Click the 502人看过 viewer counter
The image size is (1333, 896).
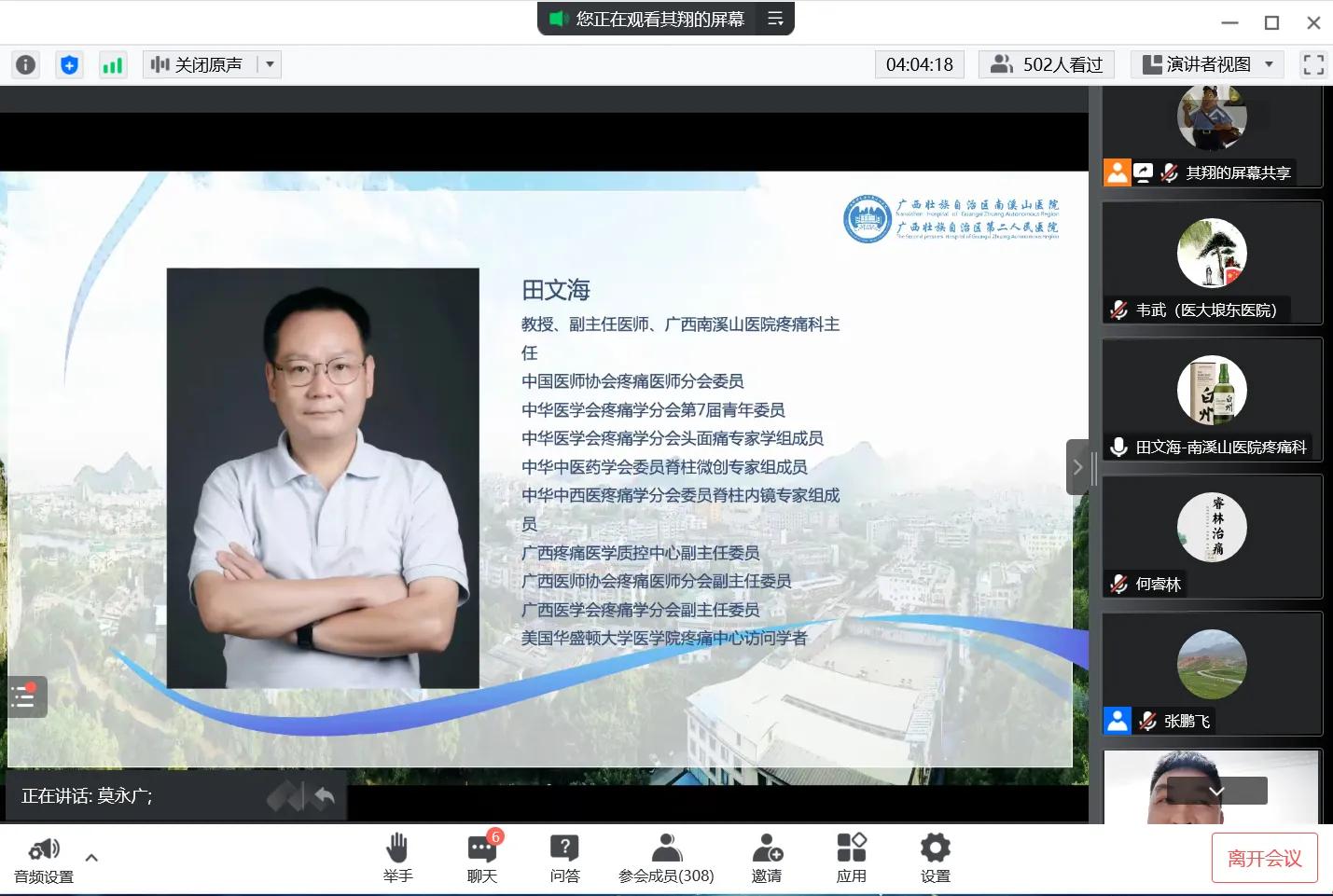[1046, 64]
